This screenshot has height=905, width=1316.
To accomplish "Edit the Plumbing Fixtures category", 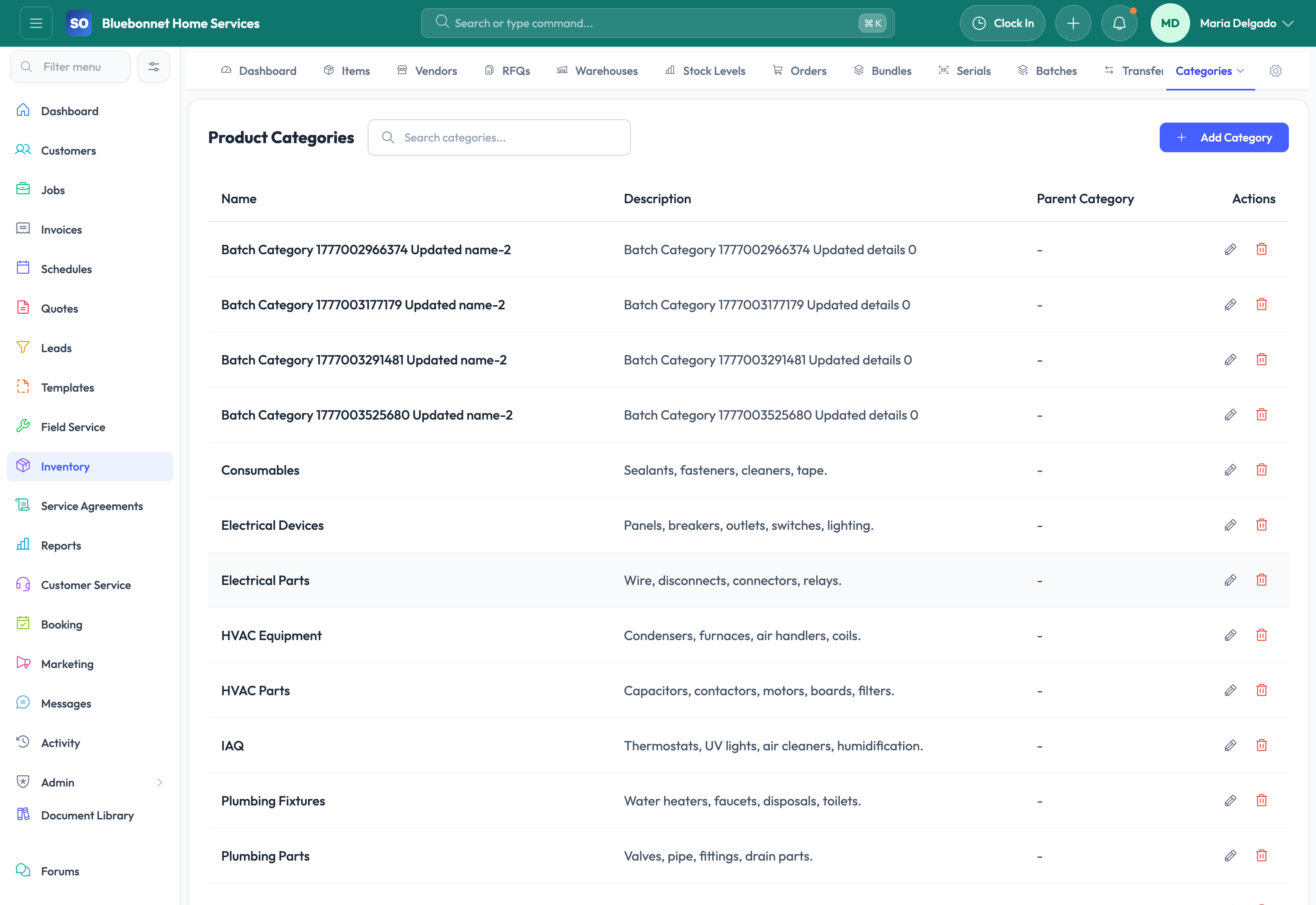I will (x=1230, y=801).
